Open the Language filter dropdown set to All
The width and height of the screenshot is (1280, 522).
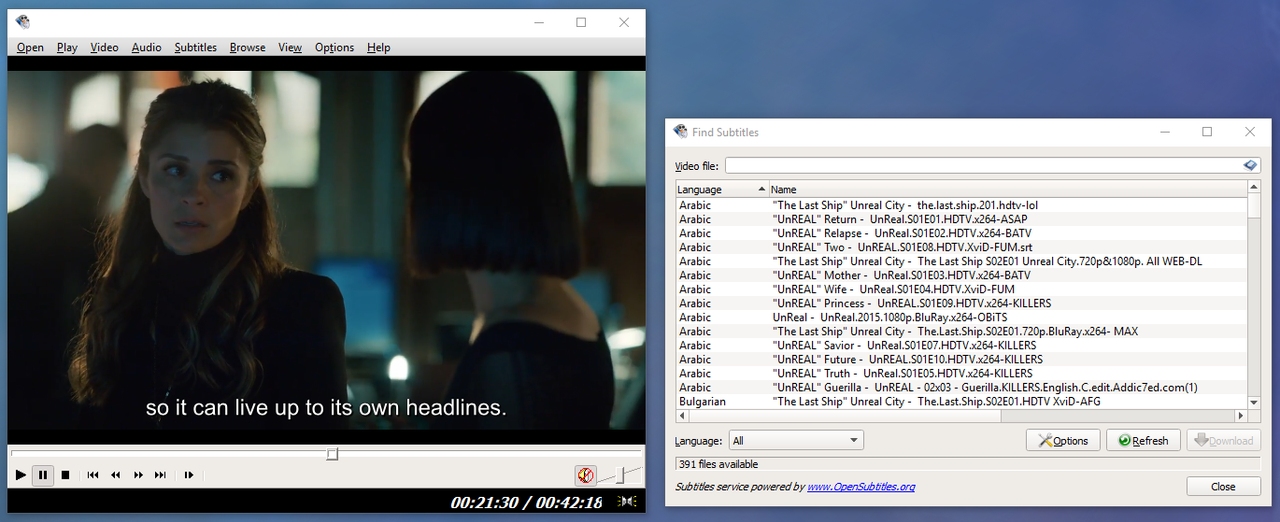click(x=796, y=440)
